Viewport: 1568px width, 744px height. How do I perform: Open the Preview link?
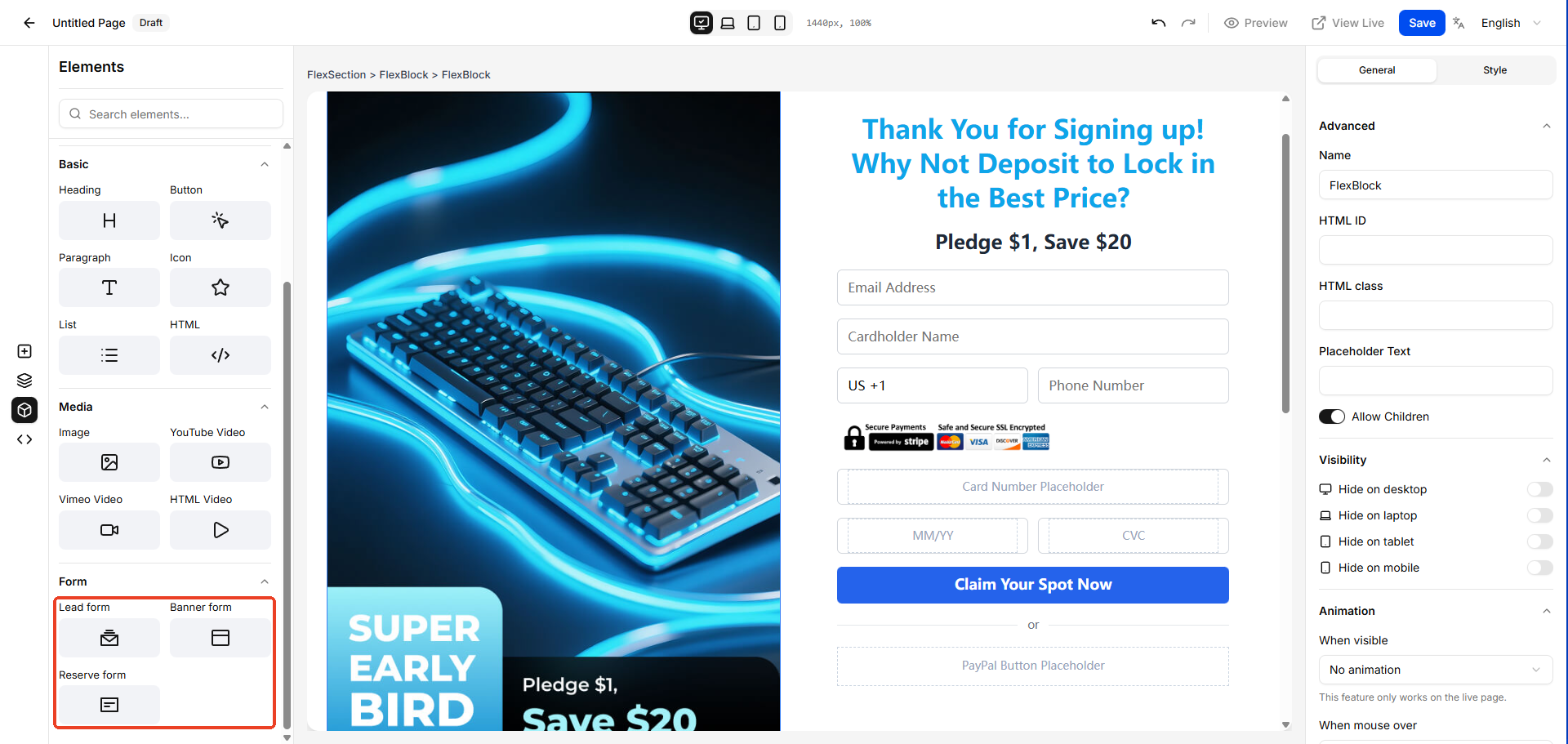[x=1255, y=23]
